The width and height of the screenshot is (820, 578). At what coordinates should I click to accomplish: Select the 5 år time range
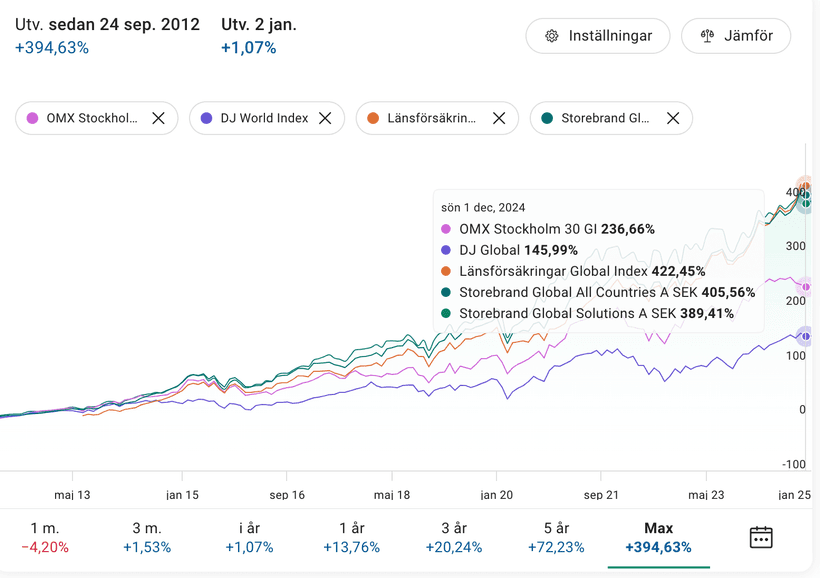tap(556, 537)
